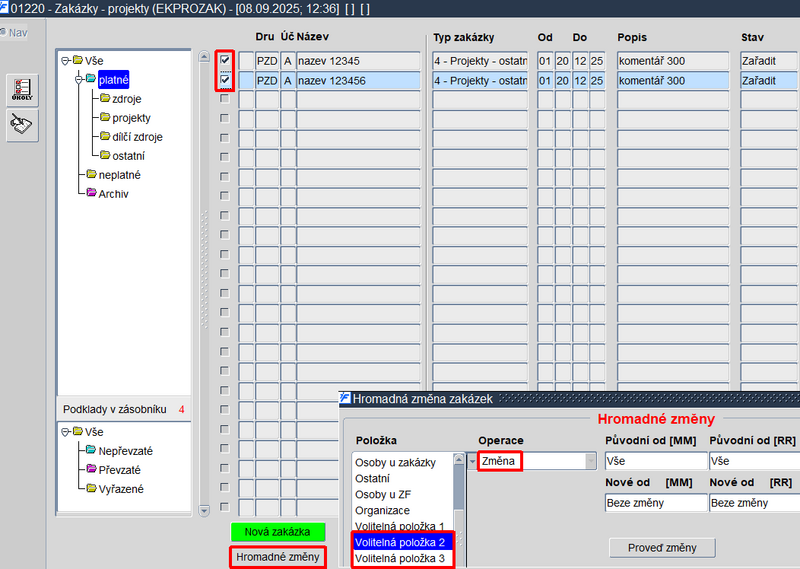Uncheck the checkbox for nazev 12345

tap(225, 60)
